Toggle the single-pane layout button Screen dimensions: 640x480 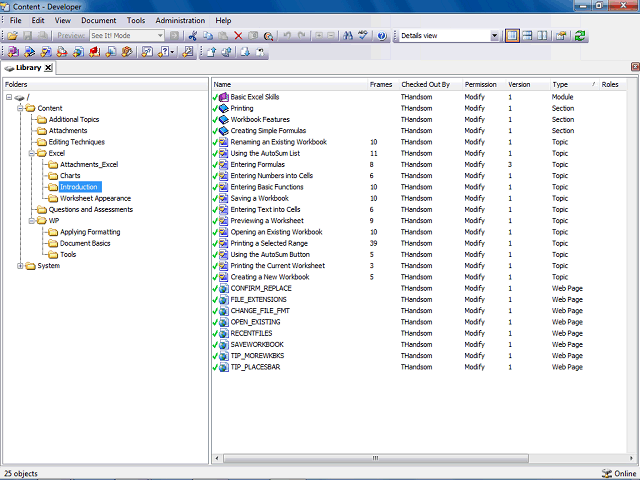point(512,36)
